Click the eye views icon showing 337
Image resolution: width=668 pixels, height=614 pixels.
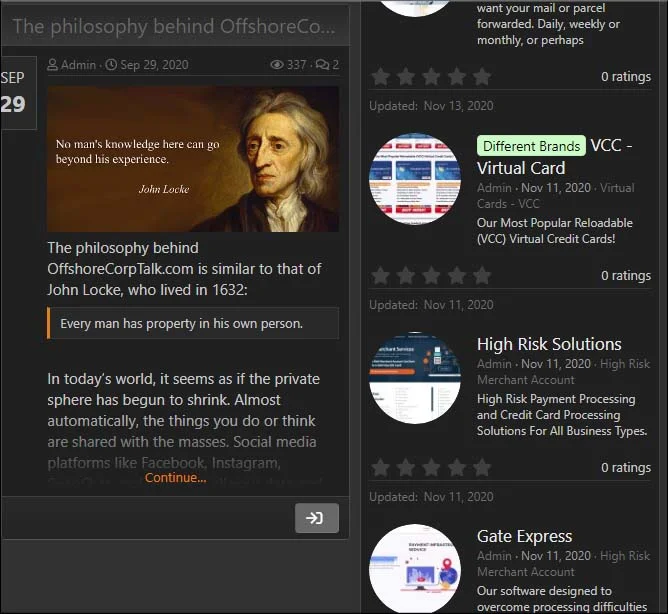pos(276,65)
